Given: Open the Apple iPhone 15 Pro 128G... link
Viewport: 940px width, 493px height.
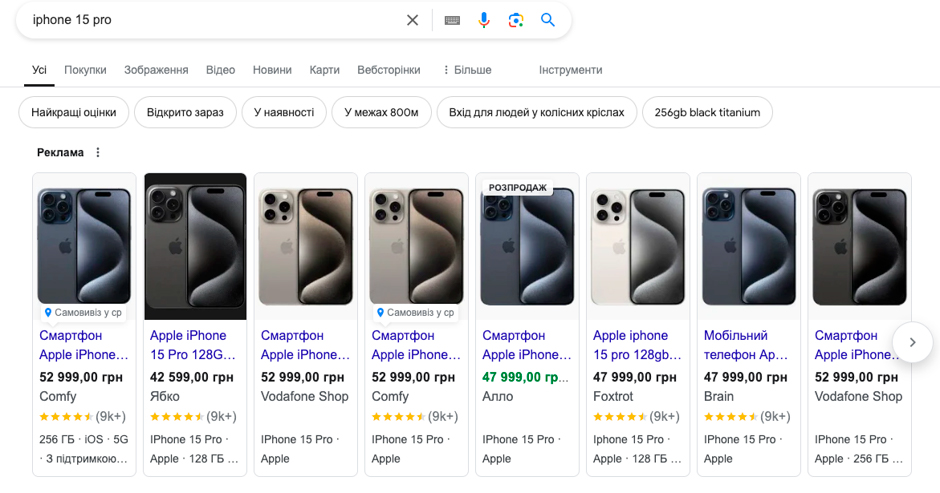Looking at the screenshot, I should pyautogui.click(x=192, y=345).
